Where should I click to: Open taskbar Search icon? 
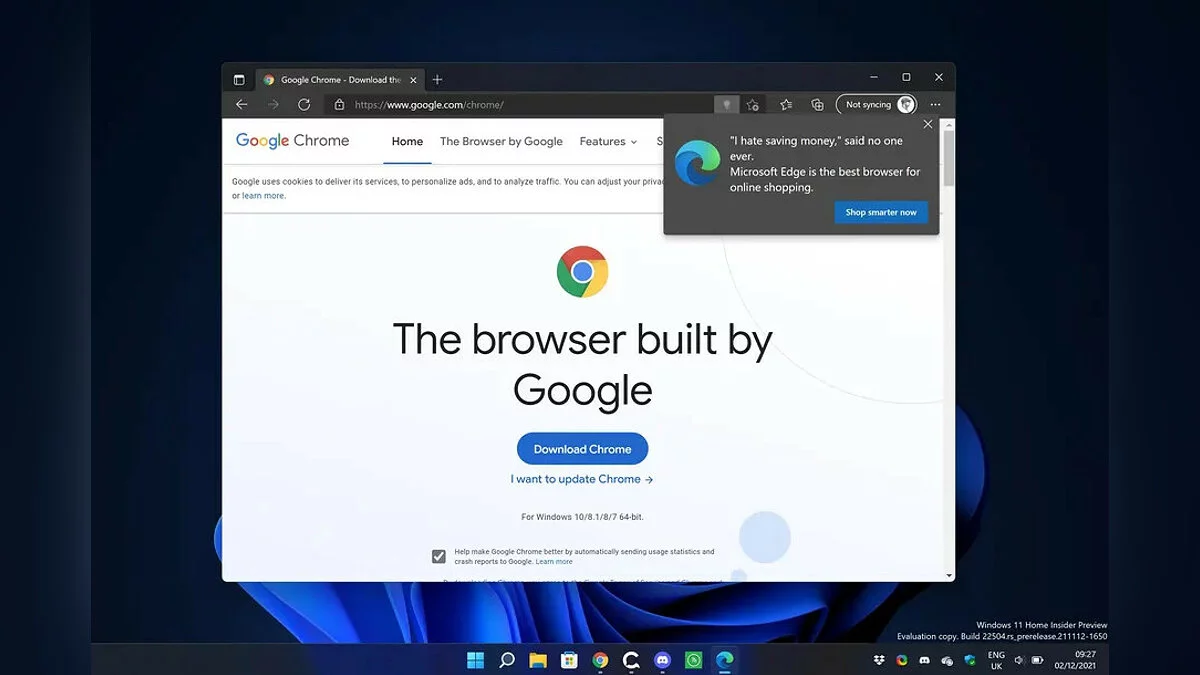(507, 660)
